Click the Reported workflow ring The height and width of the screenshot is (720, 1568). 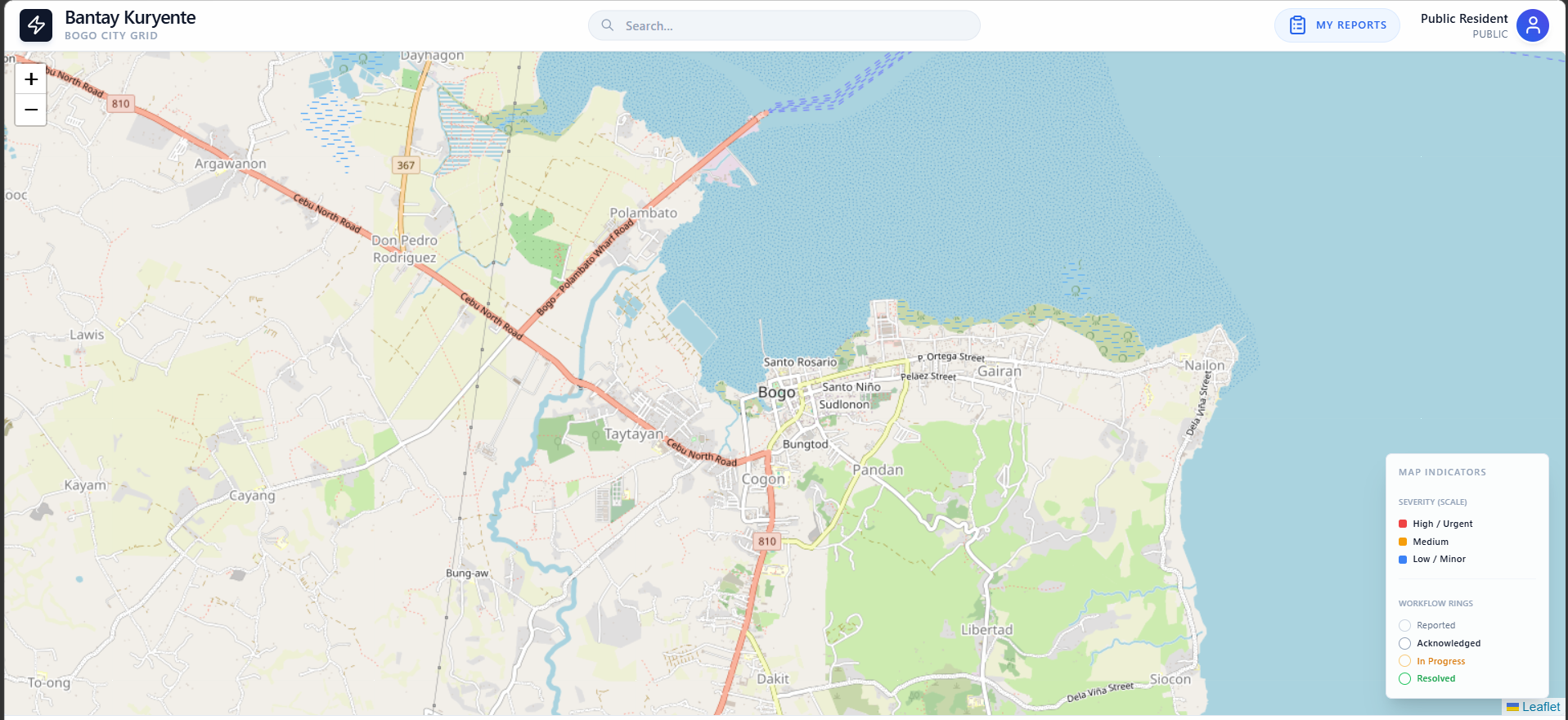[x=1404, y=626]
